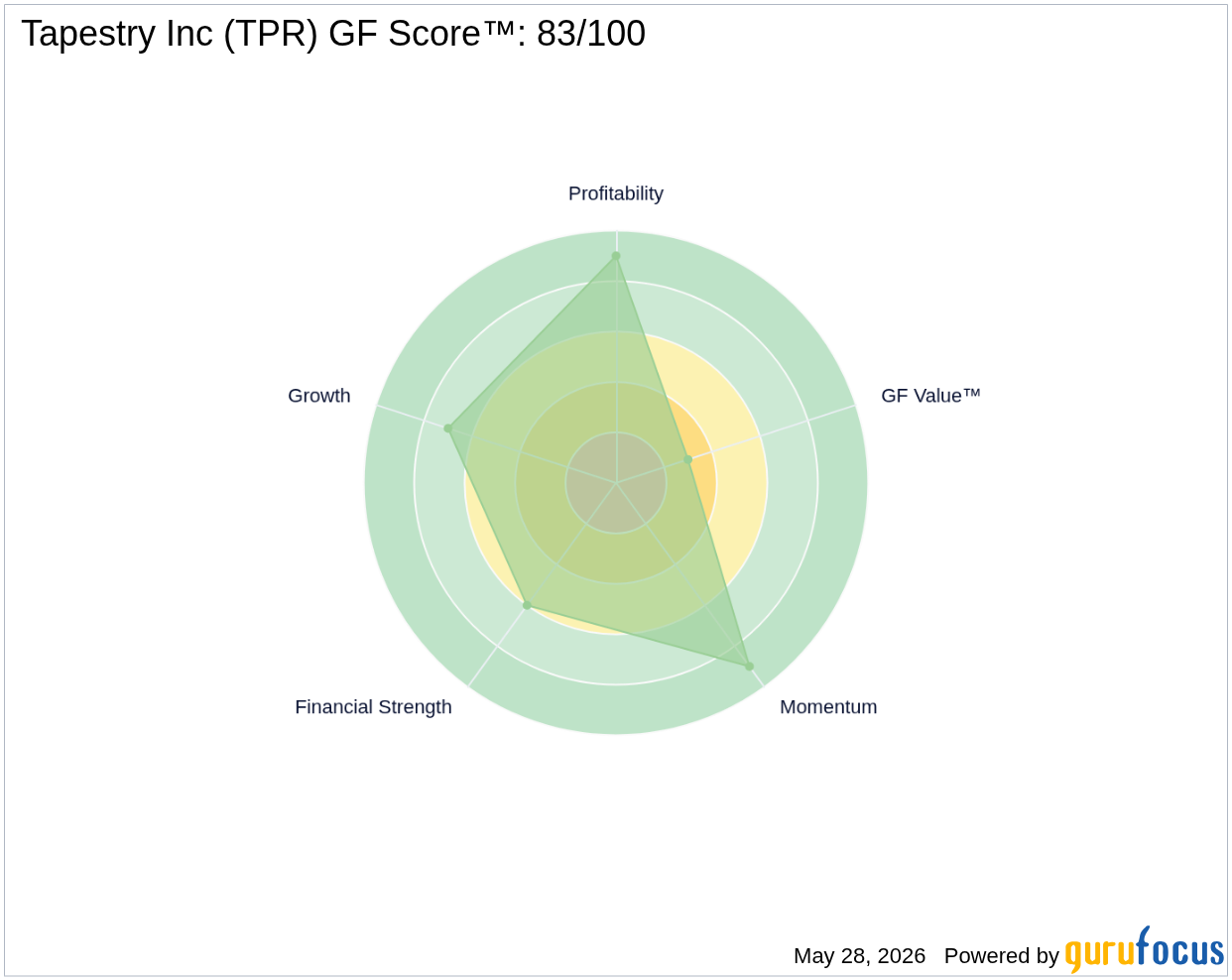Click the Growth axis label

(x=319, y=395)
